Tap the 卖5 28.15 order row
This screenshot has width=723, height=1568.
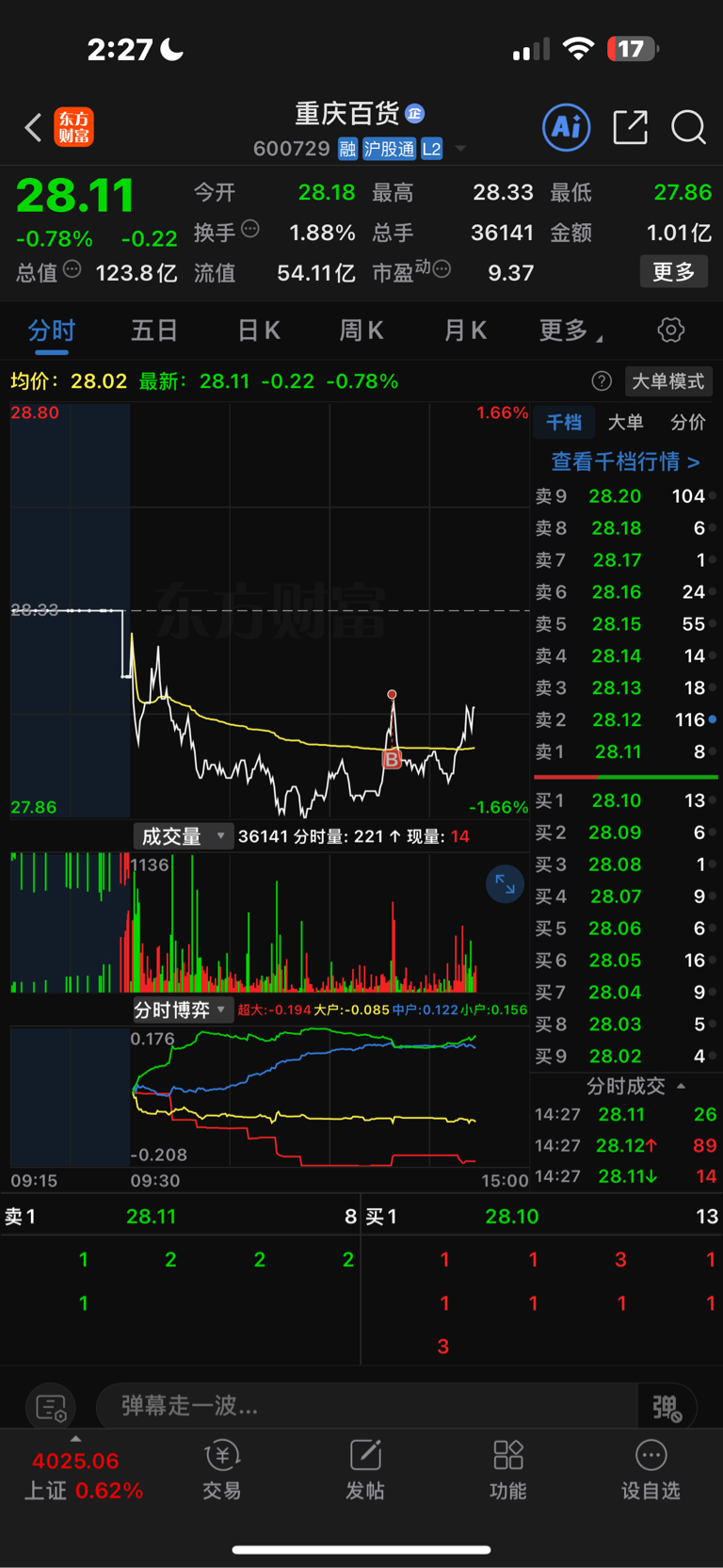point(625,623)
